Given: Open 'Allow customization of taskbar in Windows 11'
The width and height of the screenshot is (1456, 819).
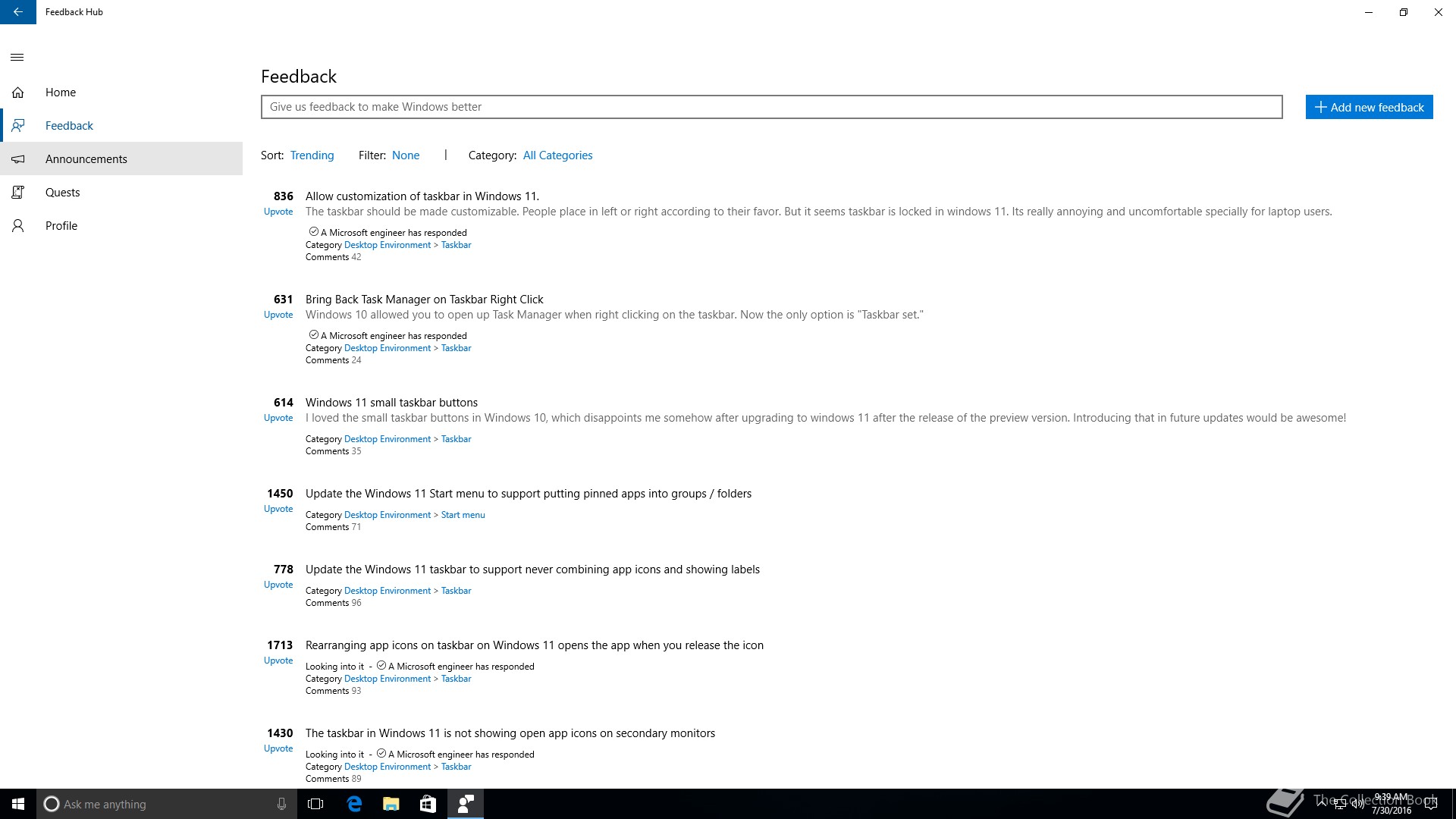Looking at the screenshot, I should click(422, 196).
